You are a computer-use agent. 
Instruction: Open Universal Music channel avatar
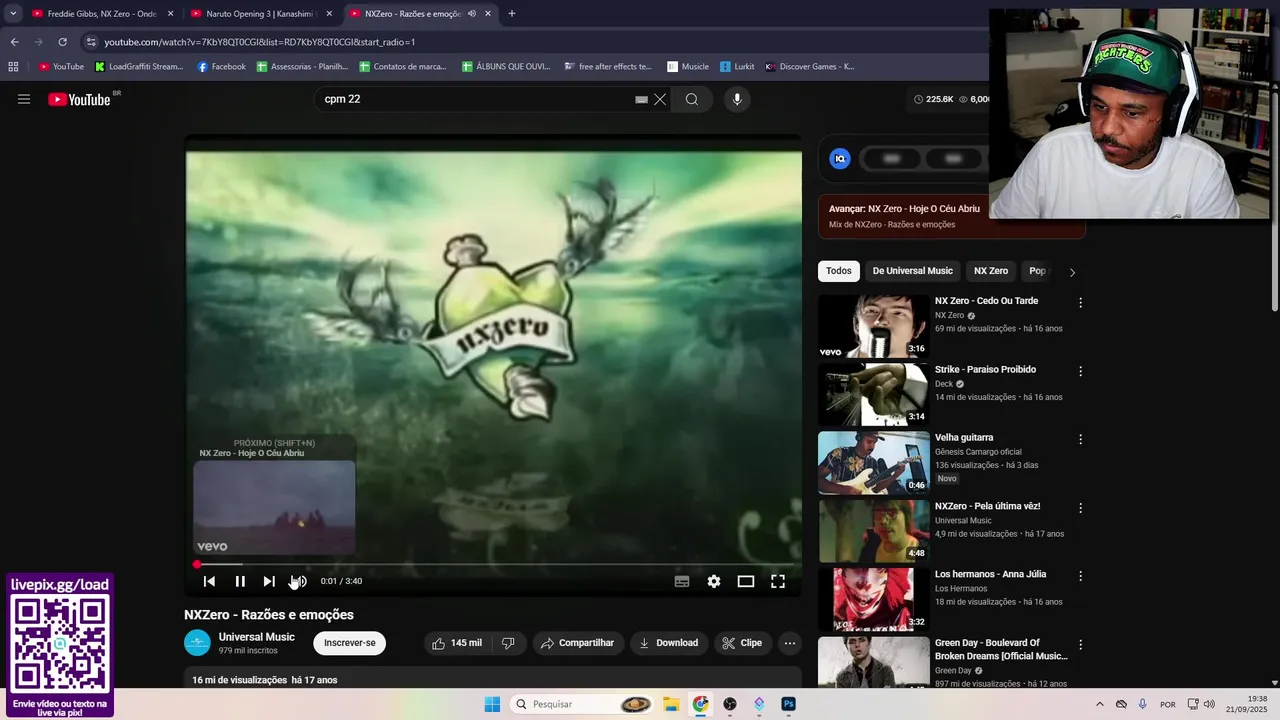[197, 643]
